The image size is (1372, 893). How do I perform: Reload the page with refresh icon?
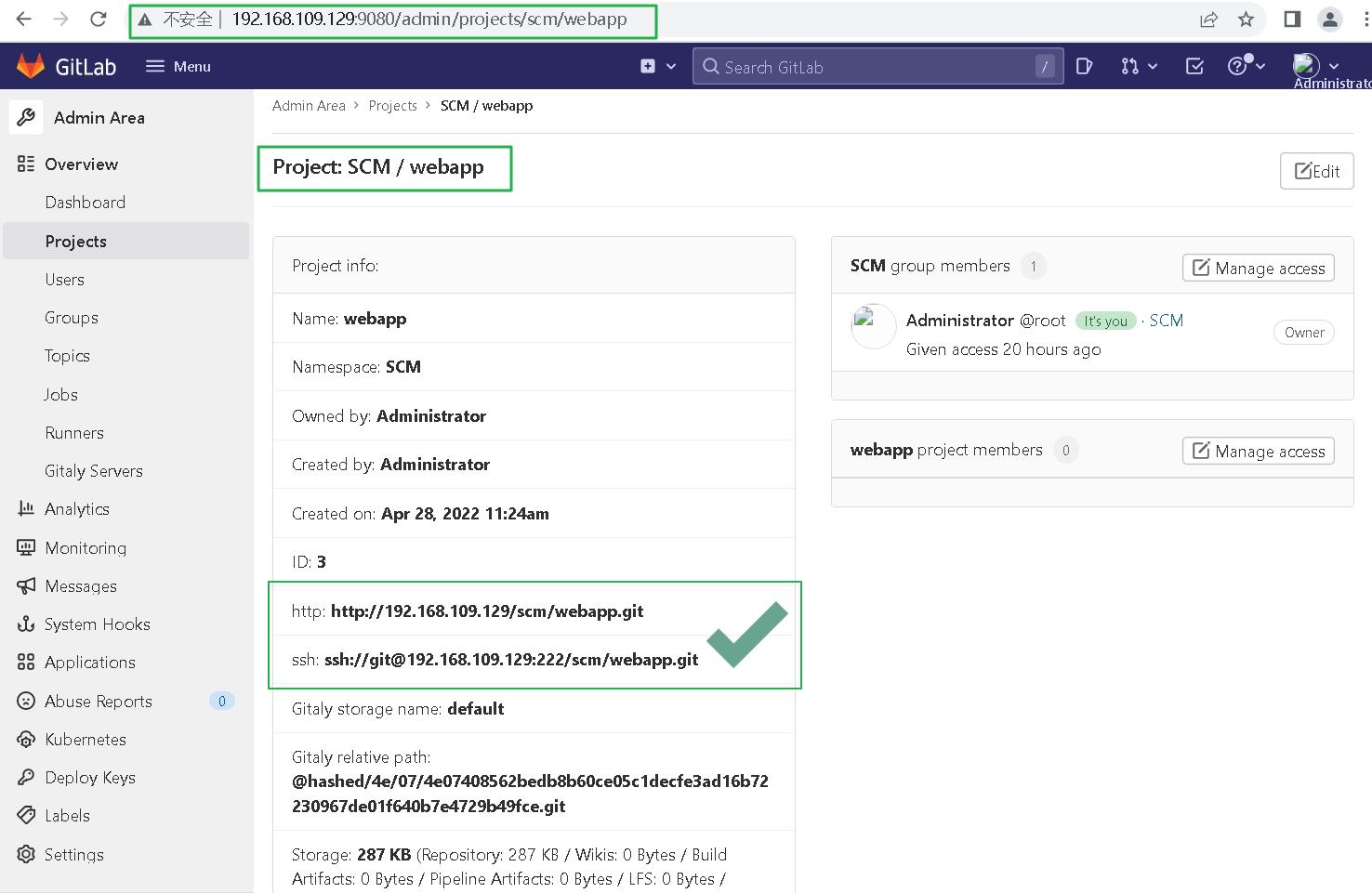coord(98,19)
